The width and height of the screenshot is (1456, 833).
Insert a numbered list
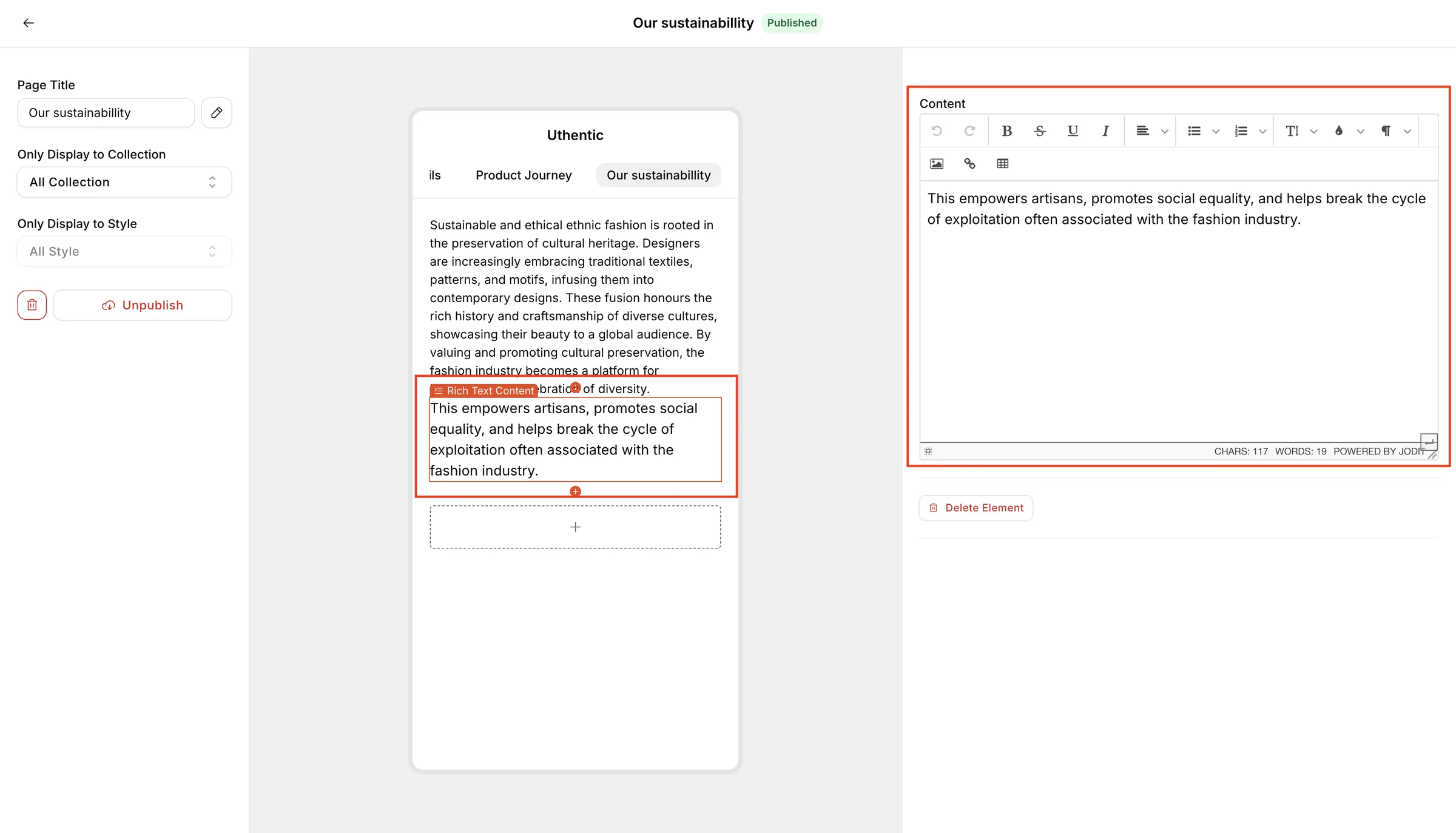(1241, 131)
